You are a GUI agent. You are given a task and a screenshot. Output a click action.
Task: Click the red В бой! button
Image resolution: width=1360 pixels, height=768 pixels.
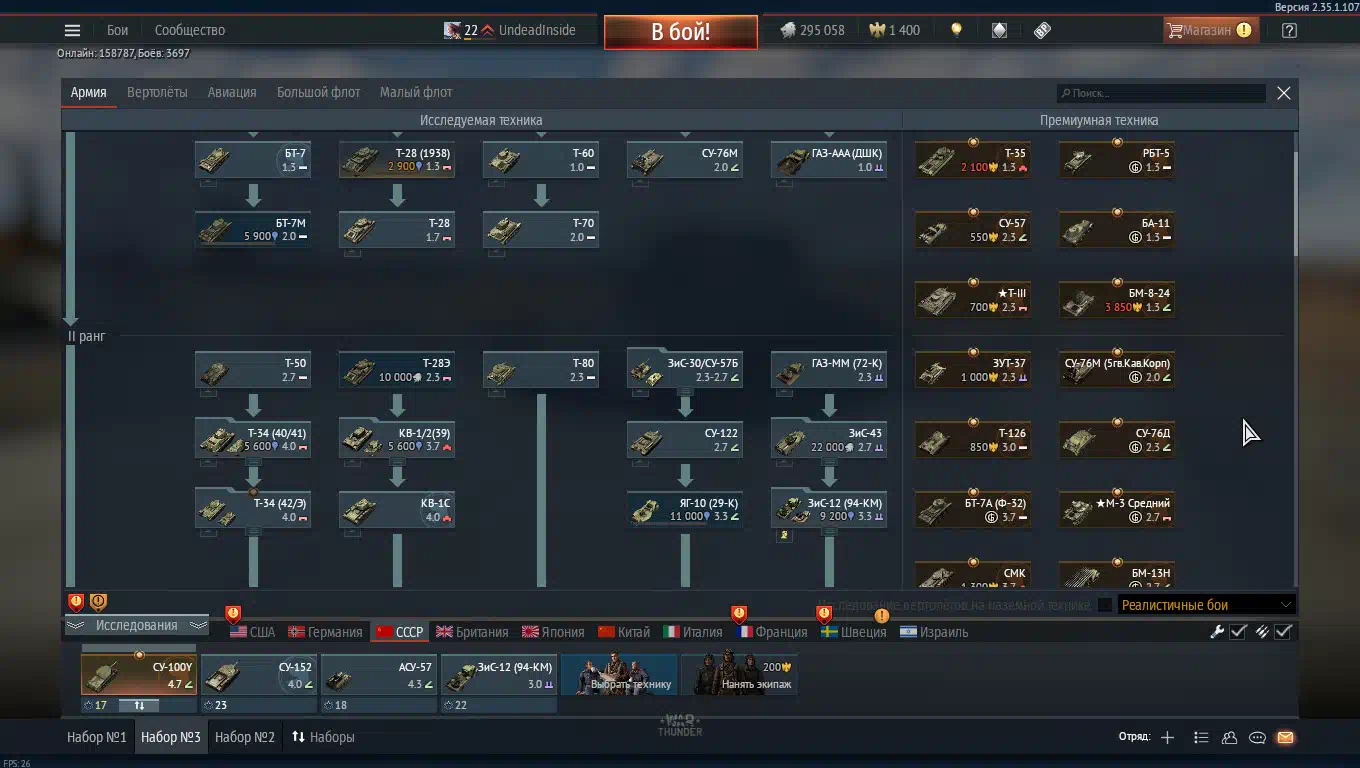coord(681,31)
